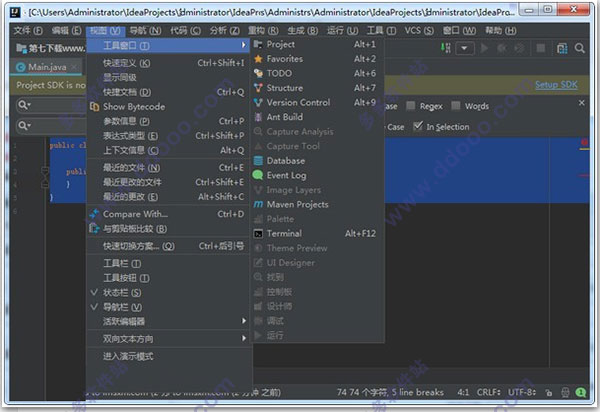Image resolution: width=600 pixels, height=412 pixels.
Task: Expand the 活跃编辑器 submenu
Action: pos(168,321)
